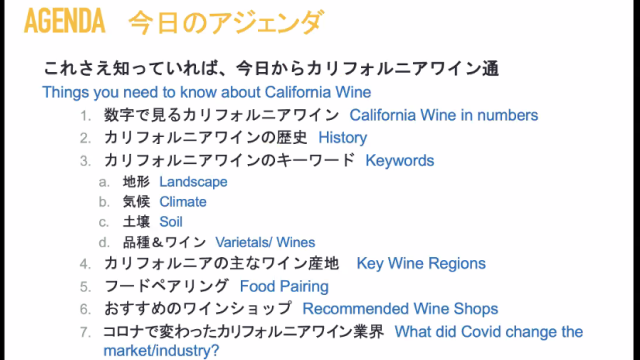Click What did Covid change text

click(489, 332)
